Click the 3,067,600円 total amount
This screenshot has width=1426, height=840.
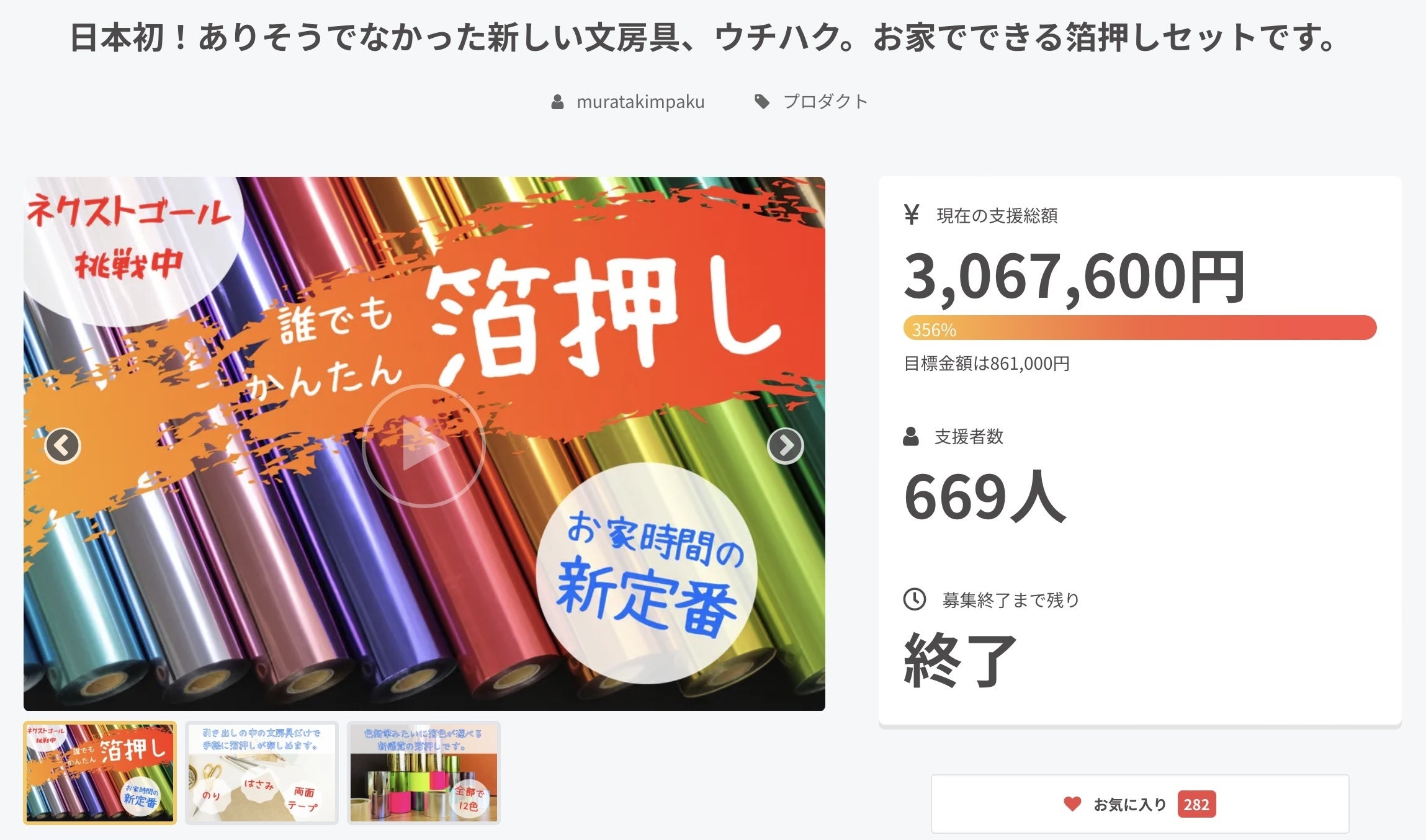(x=1074, y=276)
